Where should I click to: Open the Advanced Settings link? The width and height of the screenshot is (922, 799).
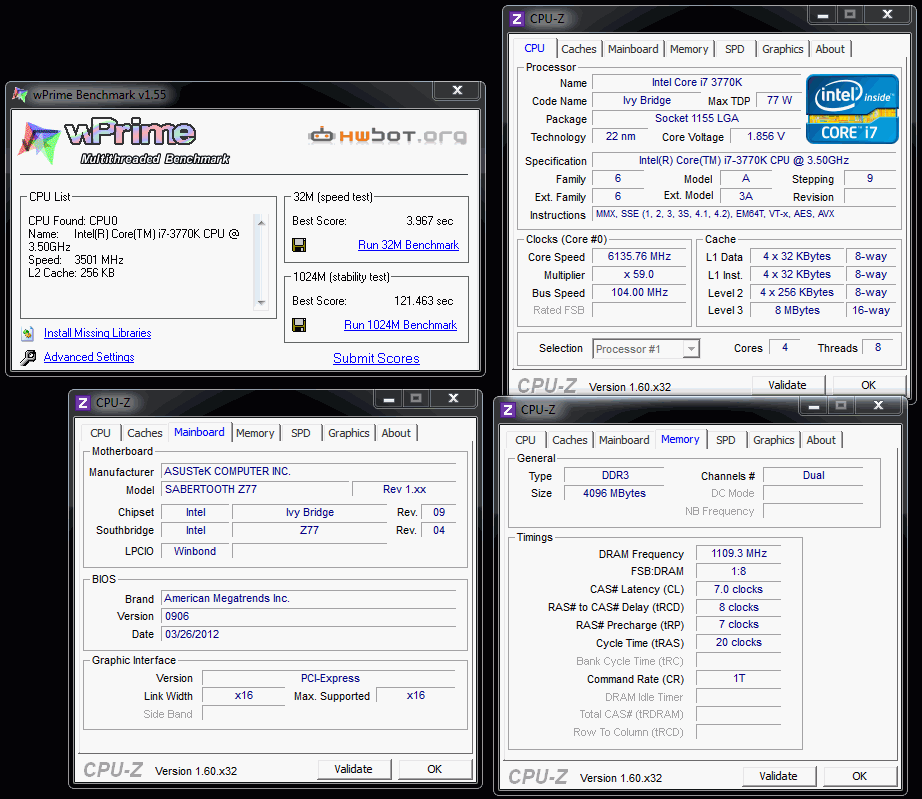(89, 357)
